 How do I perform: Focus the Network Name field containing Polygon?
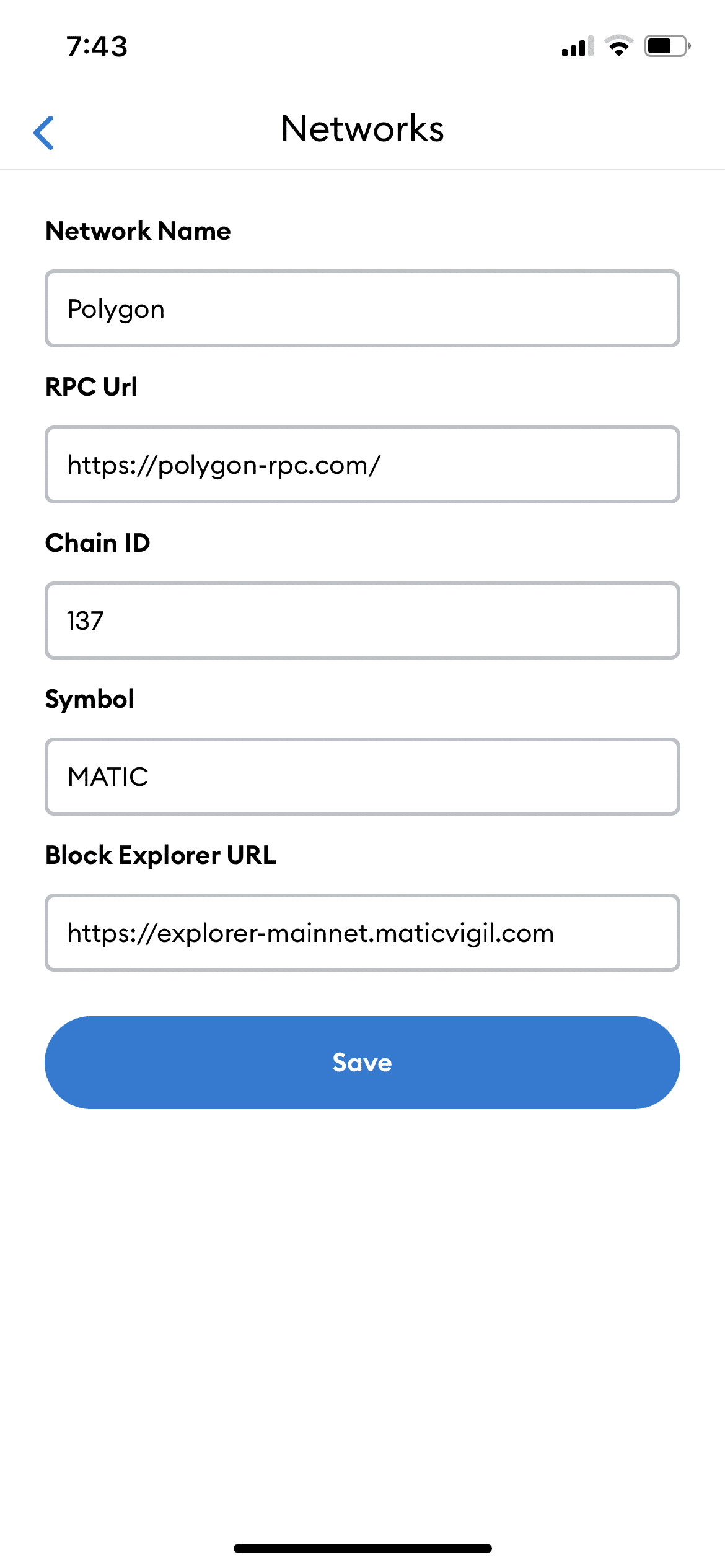362,308
